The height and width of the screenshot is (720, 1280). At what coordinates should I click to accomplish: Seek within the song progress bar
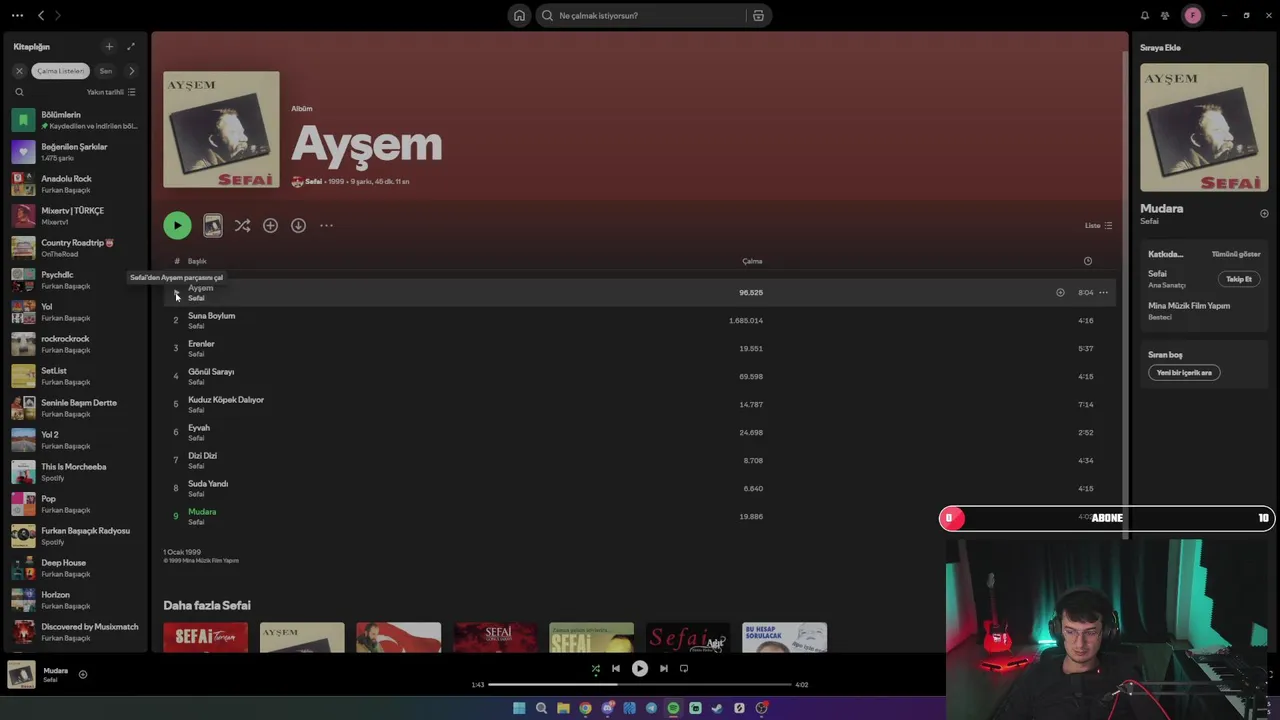coord(639,685)
